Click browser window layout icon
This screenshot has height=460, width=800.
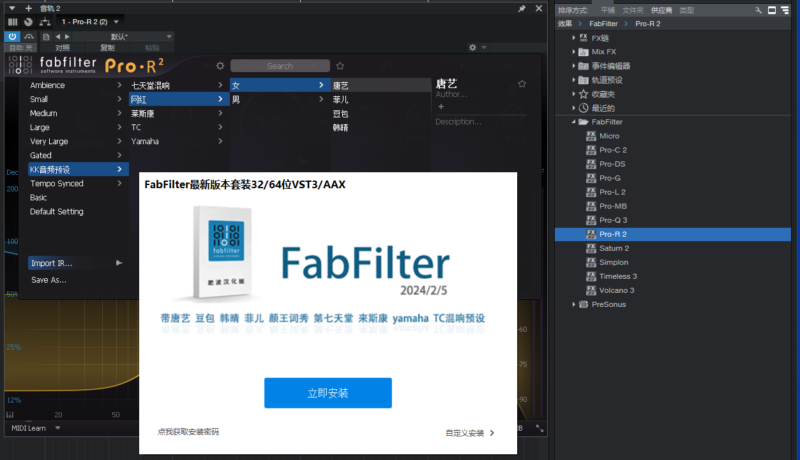pos(772,10)
